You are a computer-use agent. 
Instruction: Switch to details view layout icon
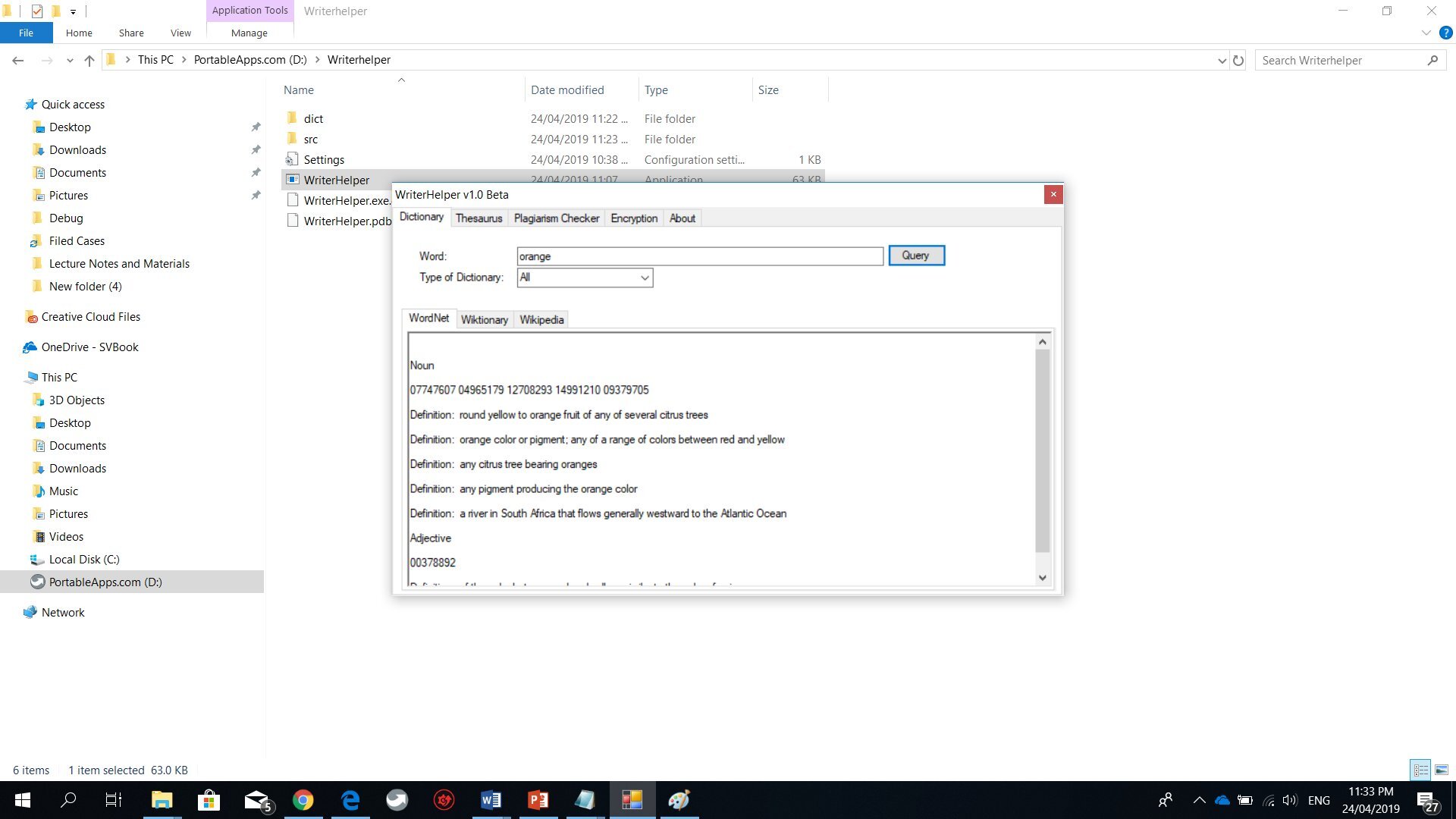tap(1421, 770)
